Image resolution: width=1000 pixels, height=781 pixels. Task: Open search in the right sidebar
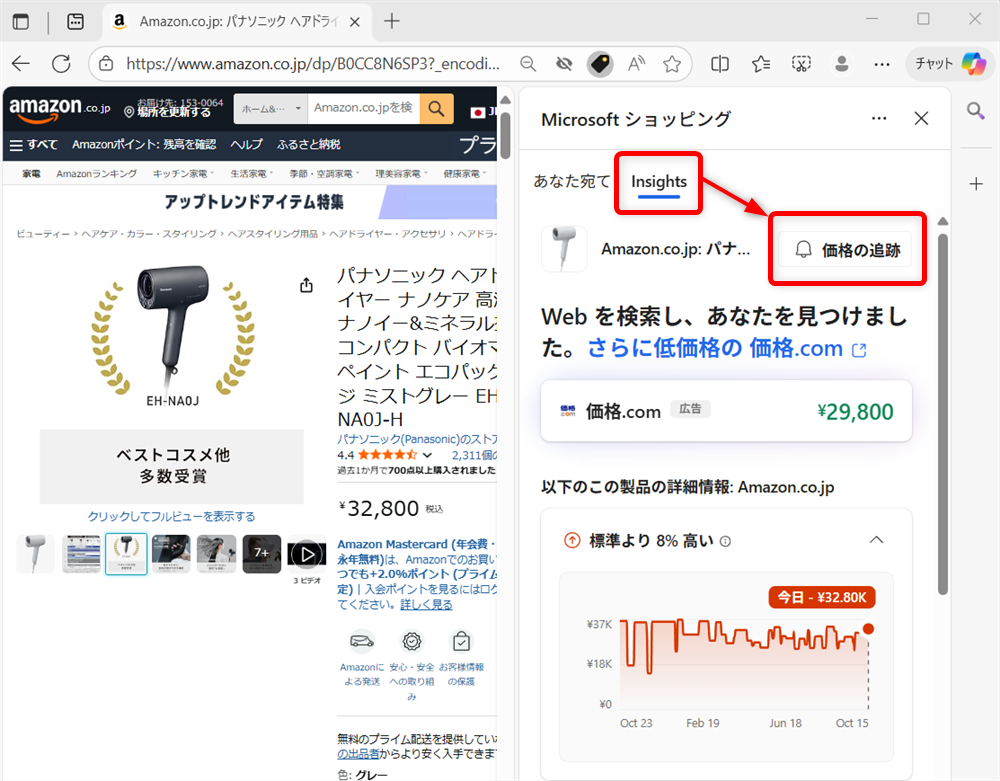(975, 112)
